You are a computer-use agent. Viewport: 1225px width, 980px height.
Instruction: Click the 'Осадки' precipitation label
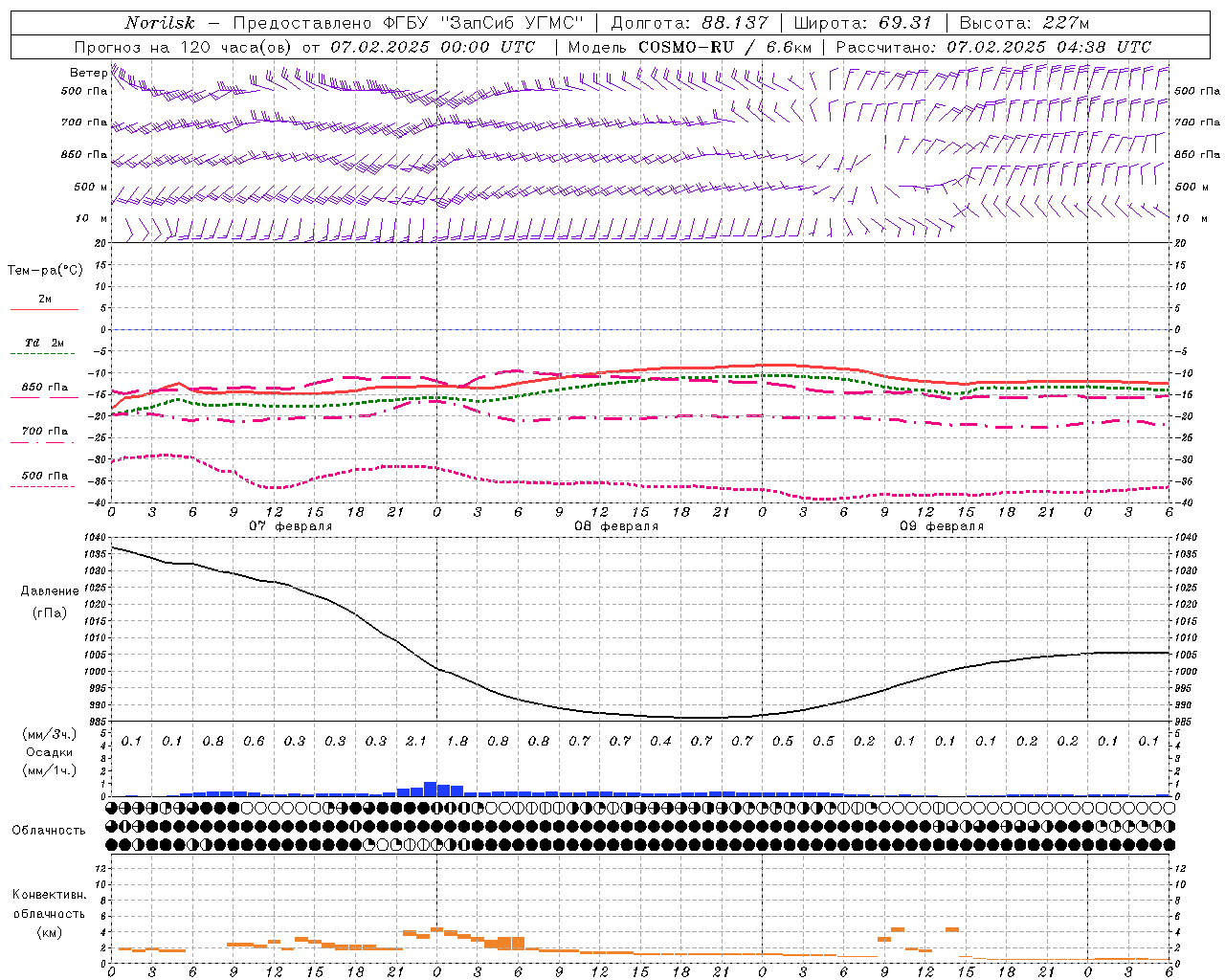tap(51, 752)
